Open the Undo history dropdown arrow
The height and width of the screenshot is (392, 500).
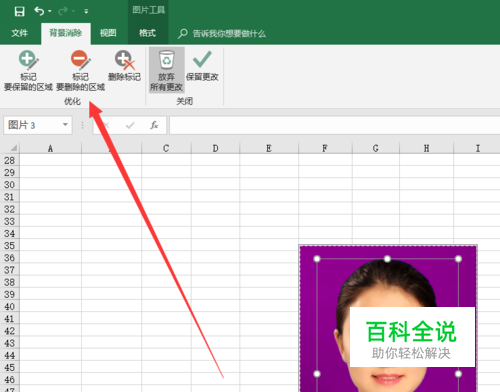[50, 11]
